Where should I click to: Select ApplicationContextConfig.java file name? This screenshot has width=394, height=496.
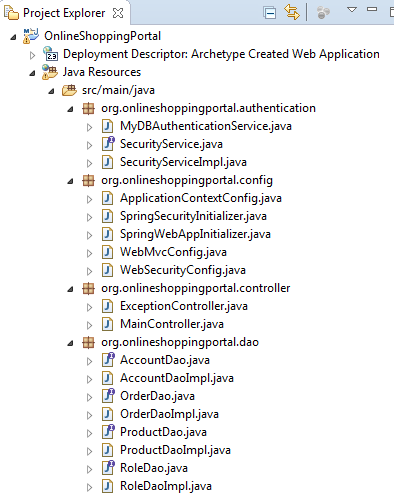(201, 198)
